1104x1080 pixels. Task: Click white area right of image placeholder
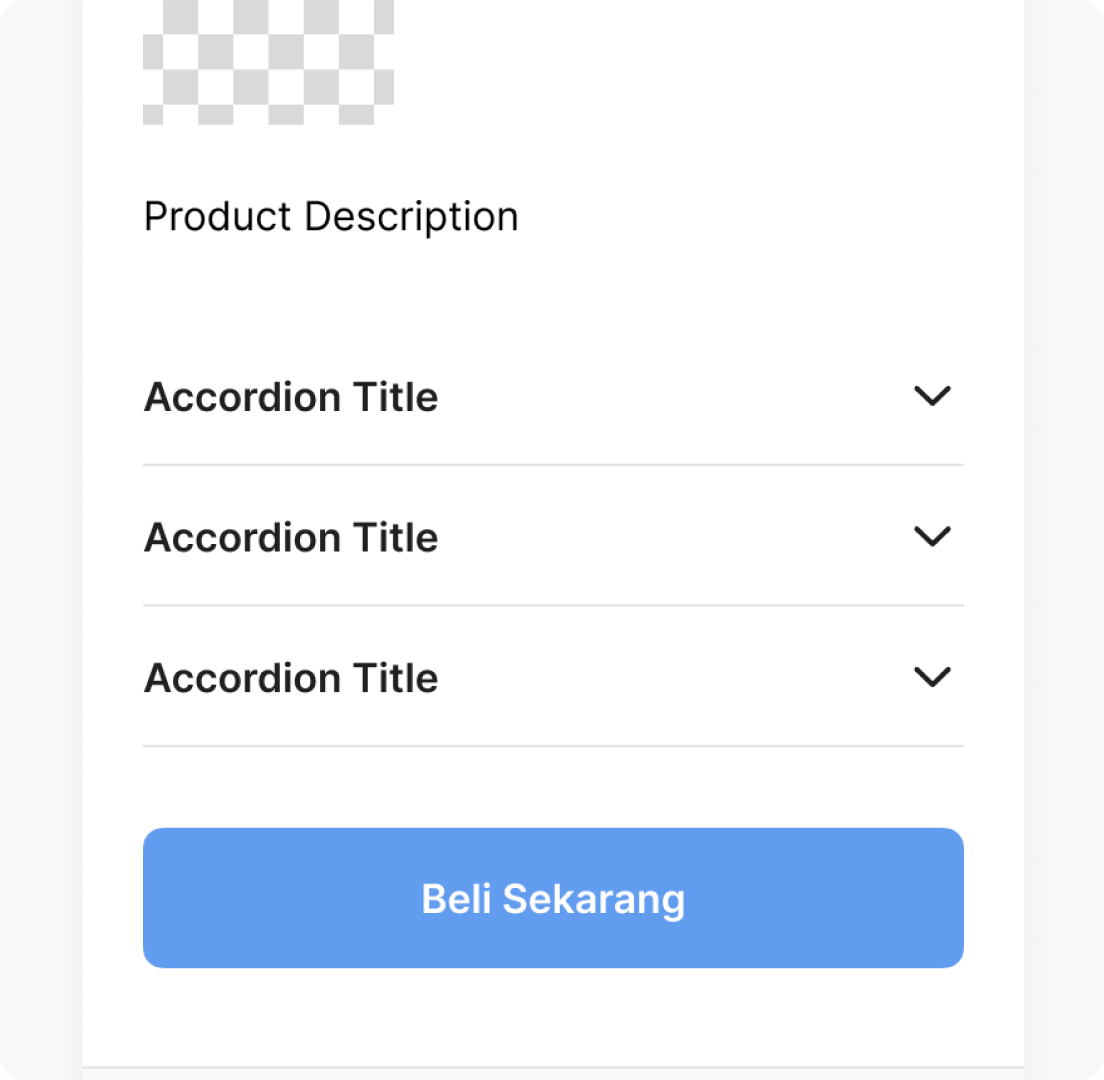click(700, 62)
